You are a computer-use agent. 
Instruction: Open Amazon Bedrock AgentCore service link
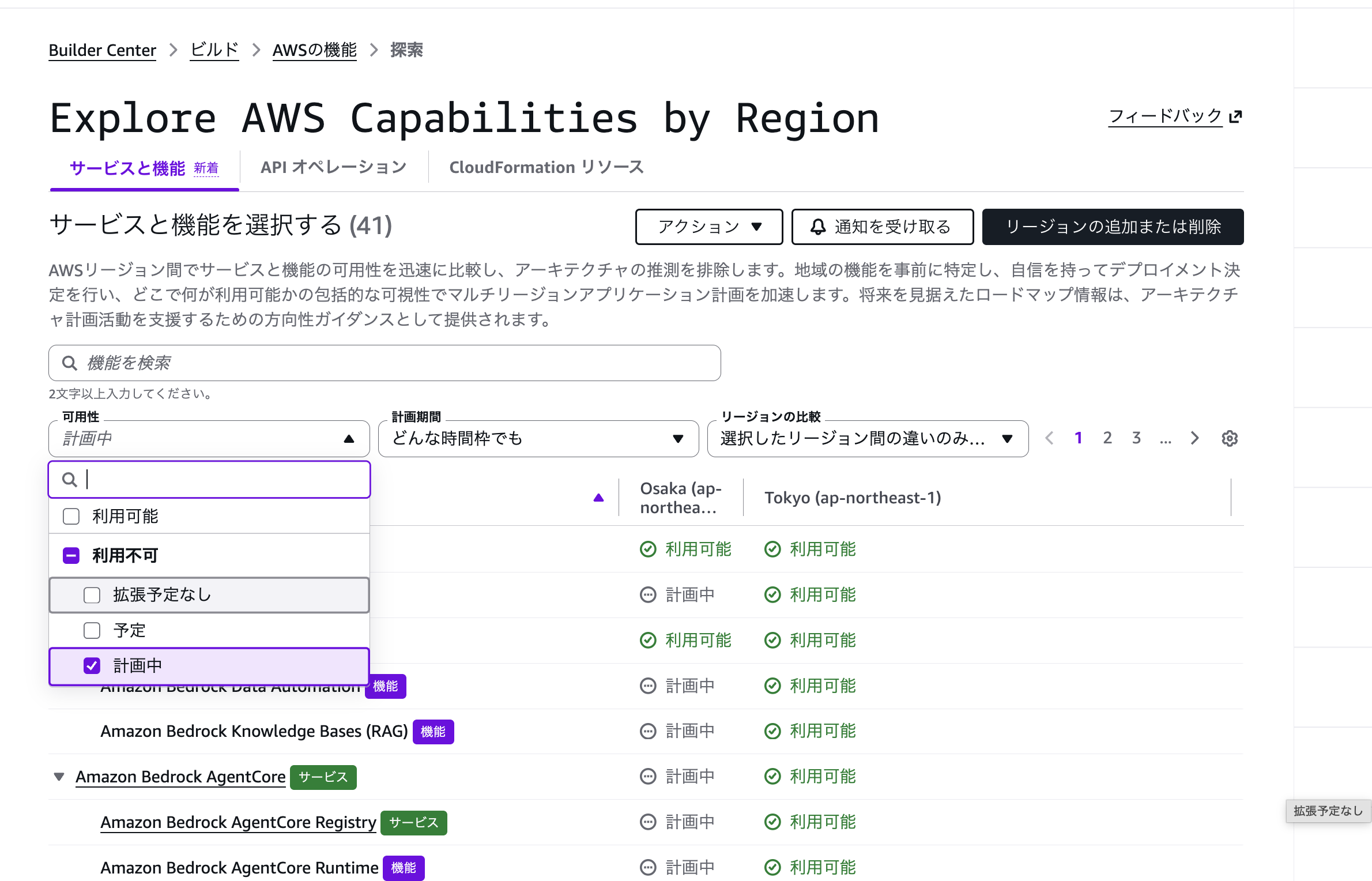tap(180, 777)
